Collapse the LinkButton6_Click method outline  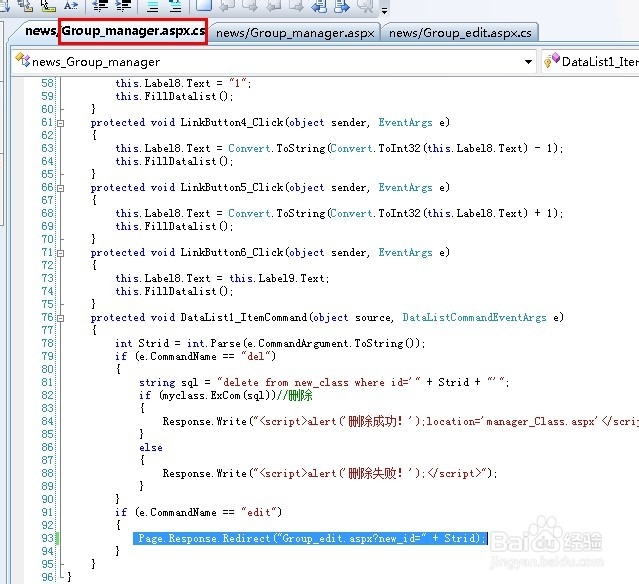click(x=61, y=253)
